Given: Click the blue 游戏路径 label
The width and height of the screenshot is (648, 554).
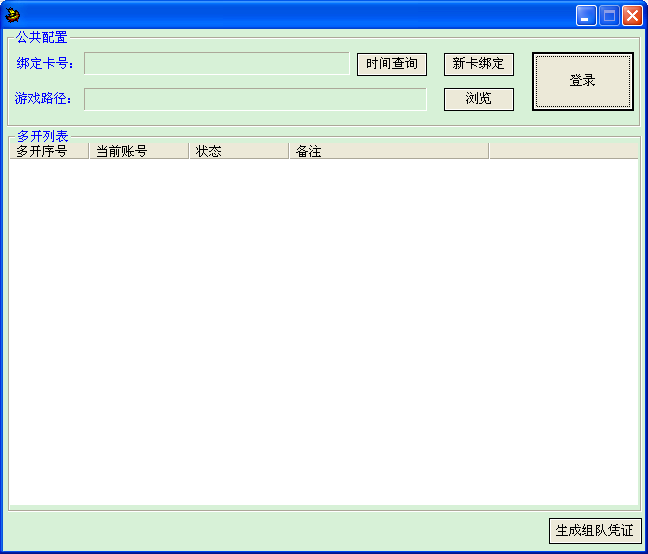Looking at the screenshot, I should click(43, 99).
